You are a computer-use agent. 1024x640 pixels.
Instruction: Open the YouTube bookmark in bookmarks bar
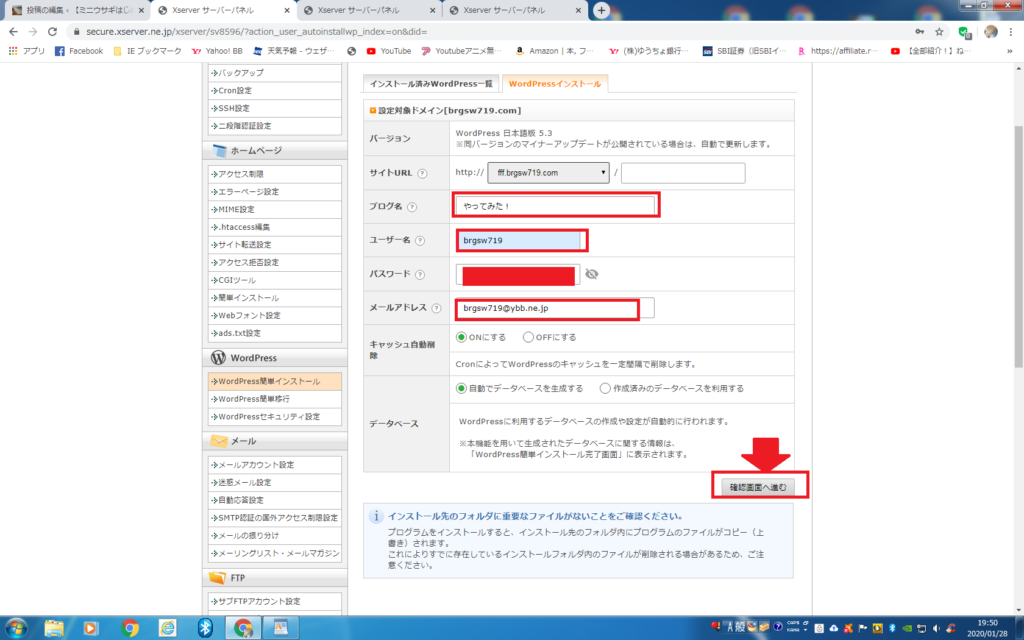[x=388, y=51]
